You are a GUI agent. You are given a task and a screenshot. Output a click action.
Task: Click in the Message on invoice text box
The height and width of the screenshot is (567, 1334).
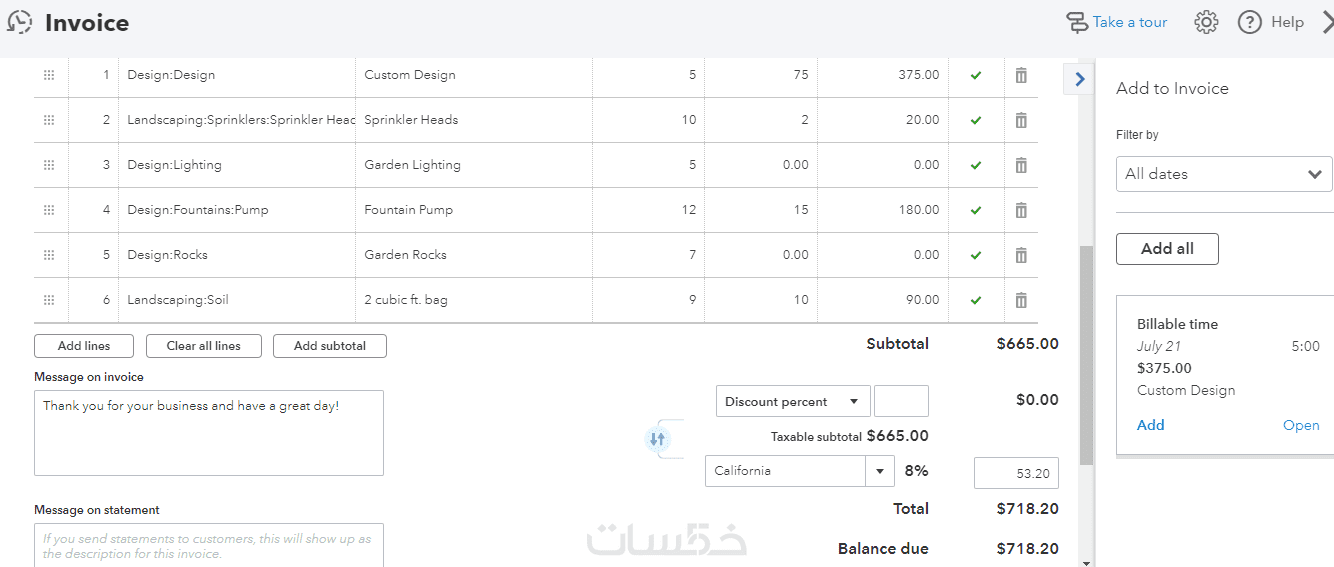pyautogui.click(x=209, y=433)
